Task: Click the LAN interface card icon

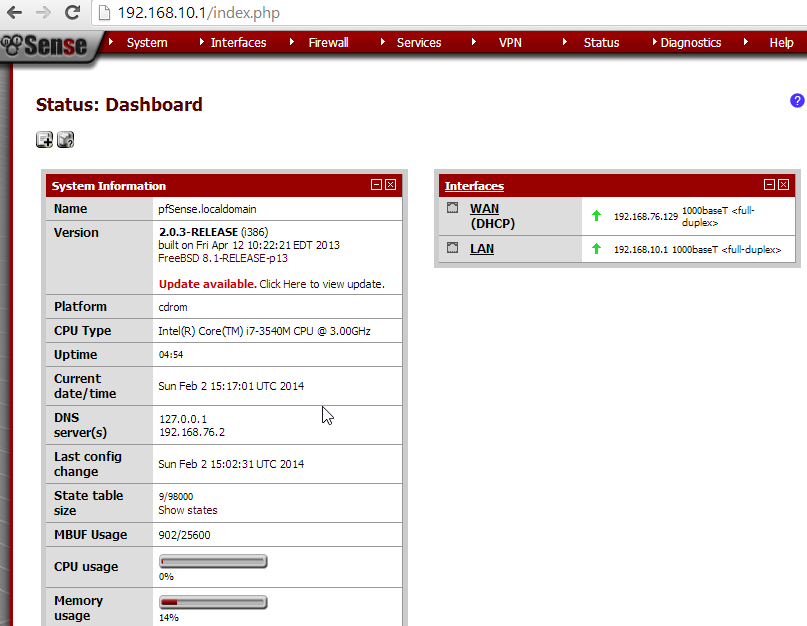Action: point(452,248)
